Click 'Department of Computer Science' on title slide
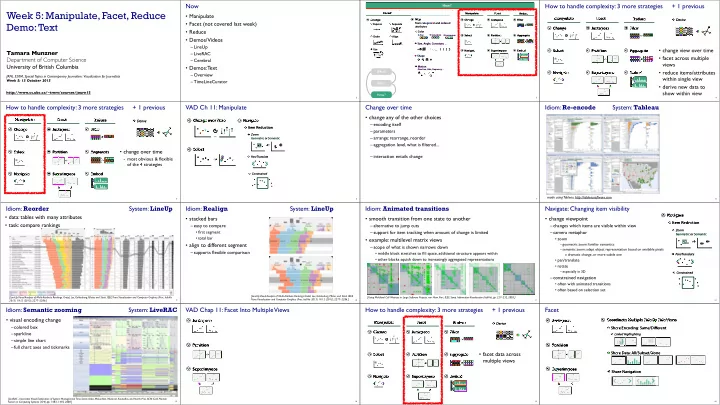Screen dimensions: 720x405 pos(46,60)
